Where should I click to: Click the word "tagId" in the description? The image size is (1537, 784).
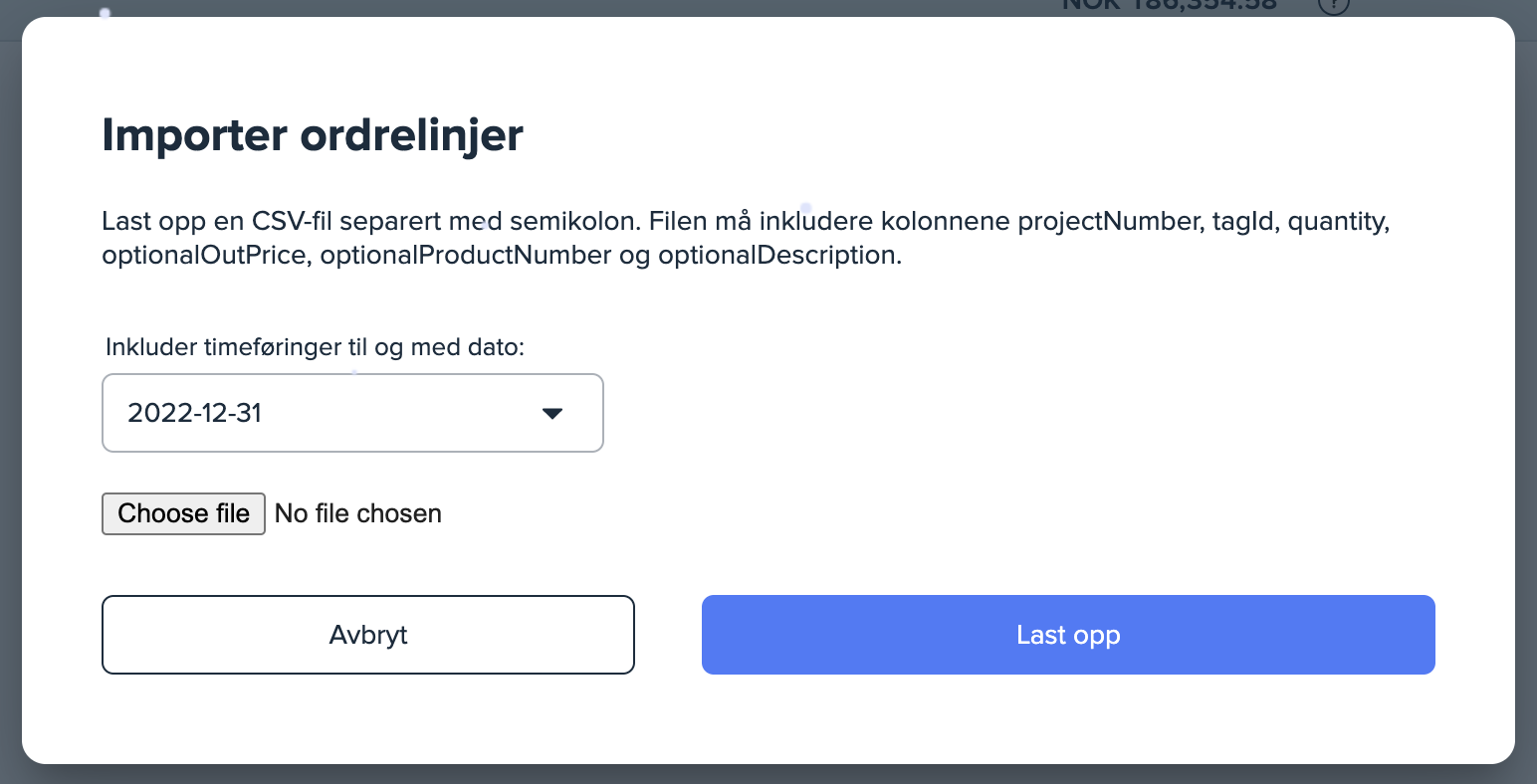1243,221
